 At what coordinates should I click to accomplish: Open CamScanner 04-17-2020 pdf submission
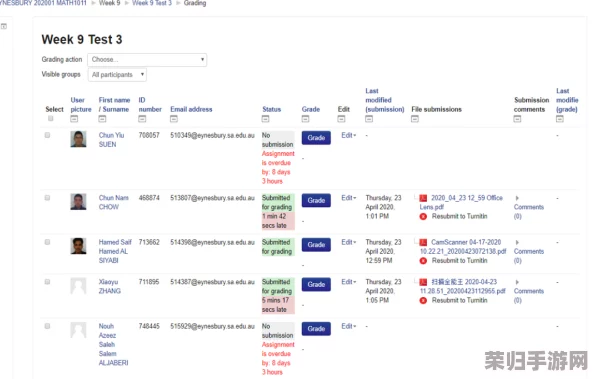463,247
